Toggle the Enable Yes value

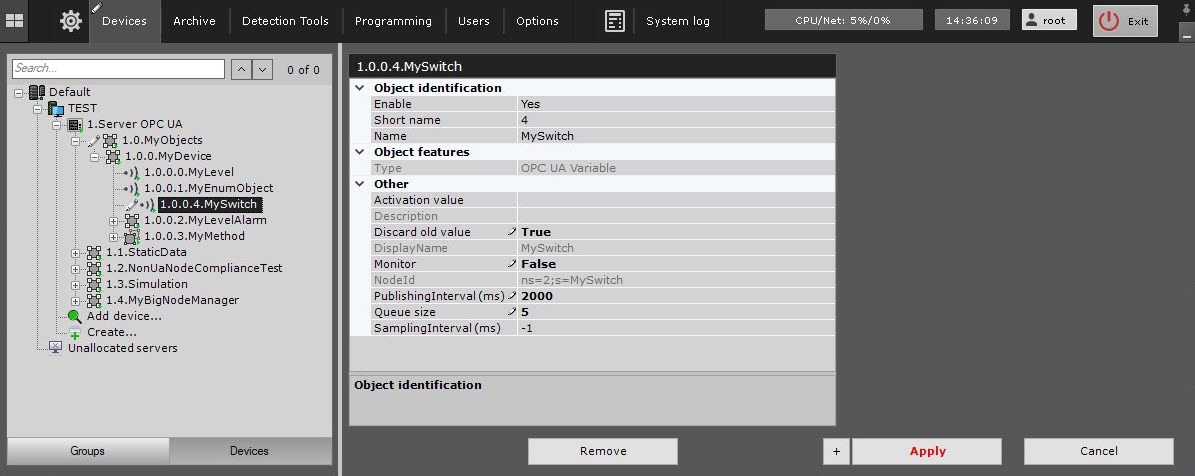(530, 104)
